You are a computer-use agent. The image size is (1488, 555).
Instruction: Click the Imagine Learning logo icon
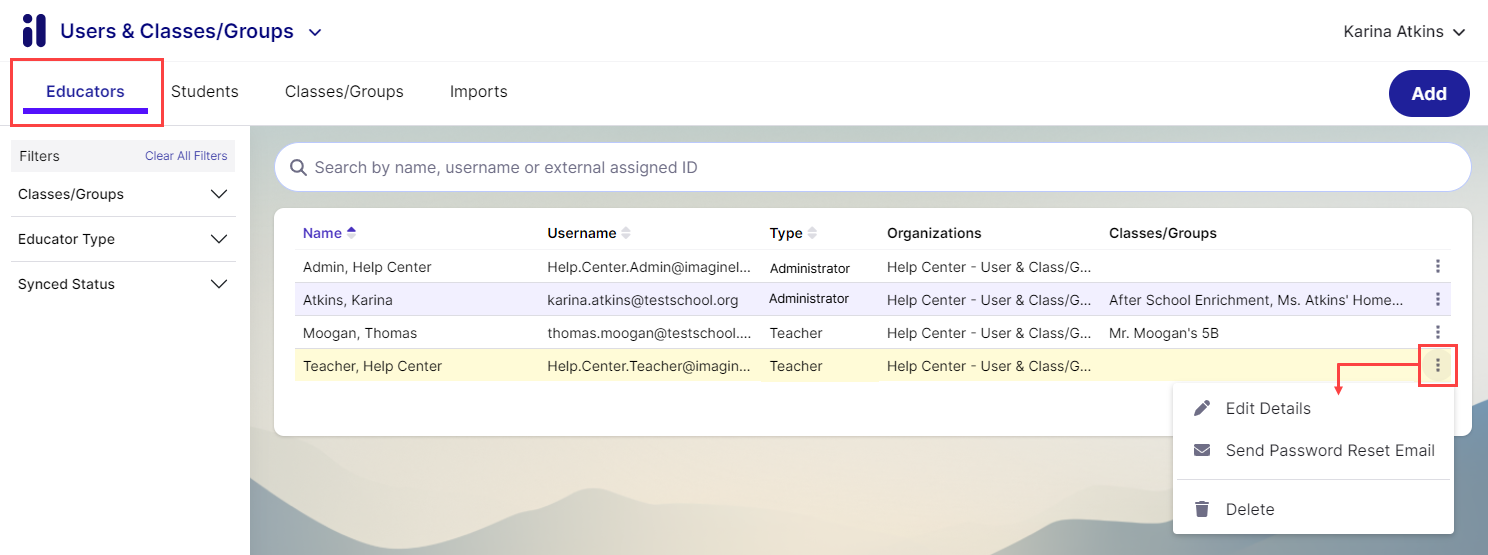click(34, 31)
